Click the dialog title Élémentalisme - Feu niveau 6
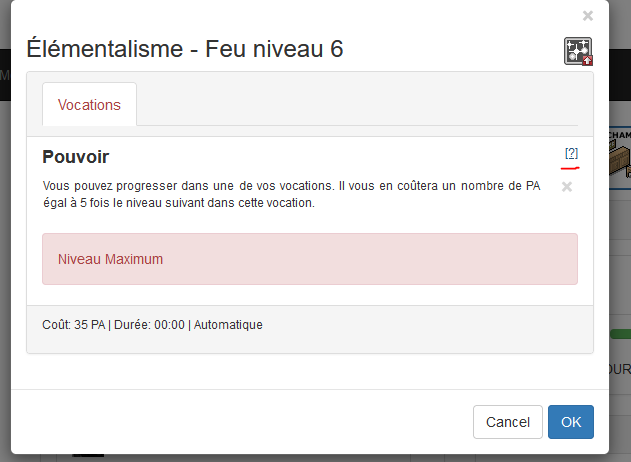This screenshot has height=462, width=631. click(x=185, y=49)
